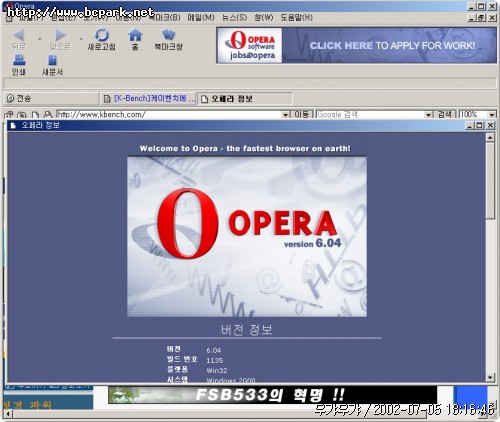Screen dimensions: 500x422
Task: Create a new document (새문서)
Action: click(x=52, y=65)
